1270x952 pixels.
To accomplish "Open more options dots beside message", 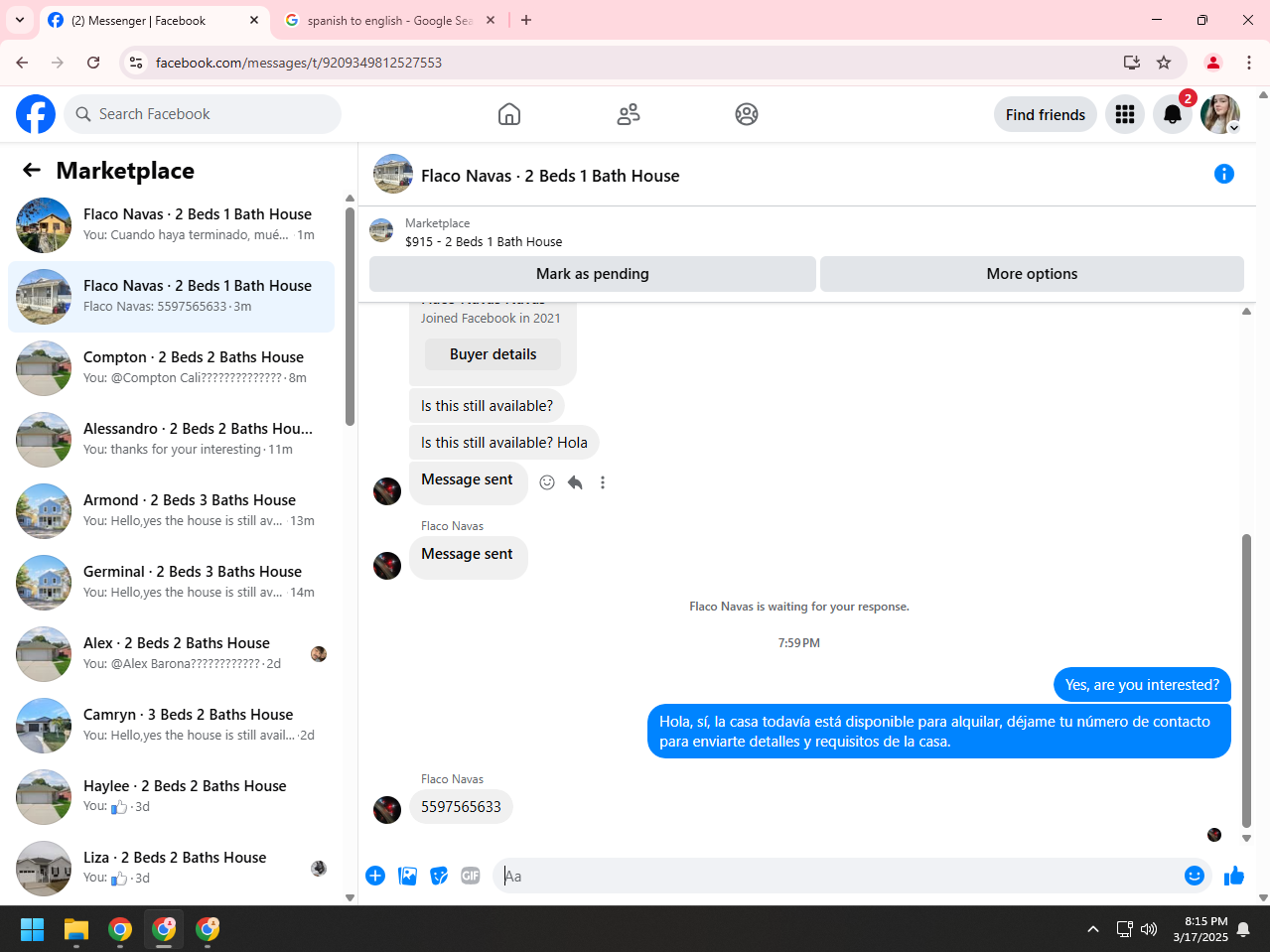I will click(x=603, y=482).
